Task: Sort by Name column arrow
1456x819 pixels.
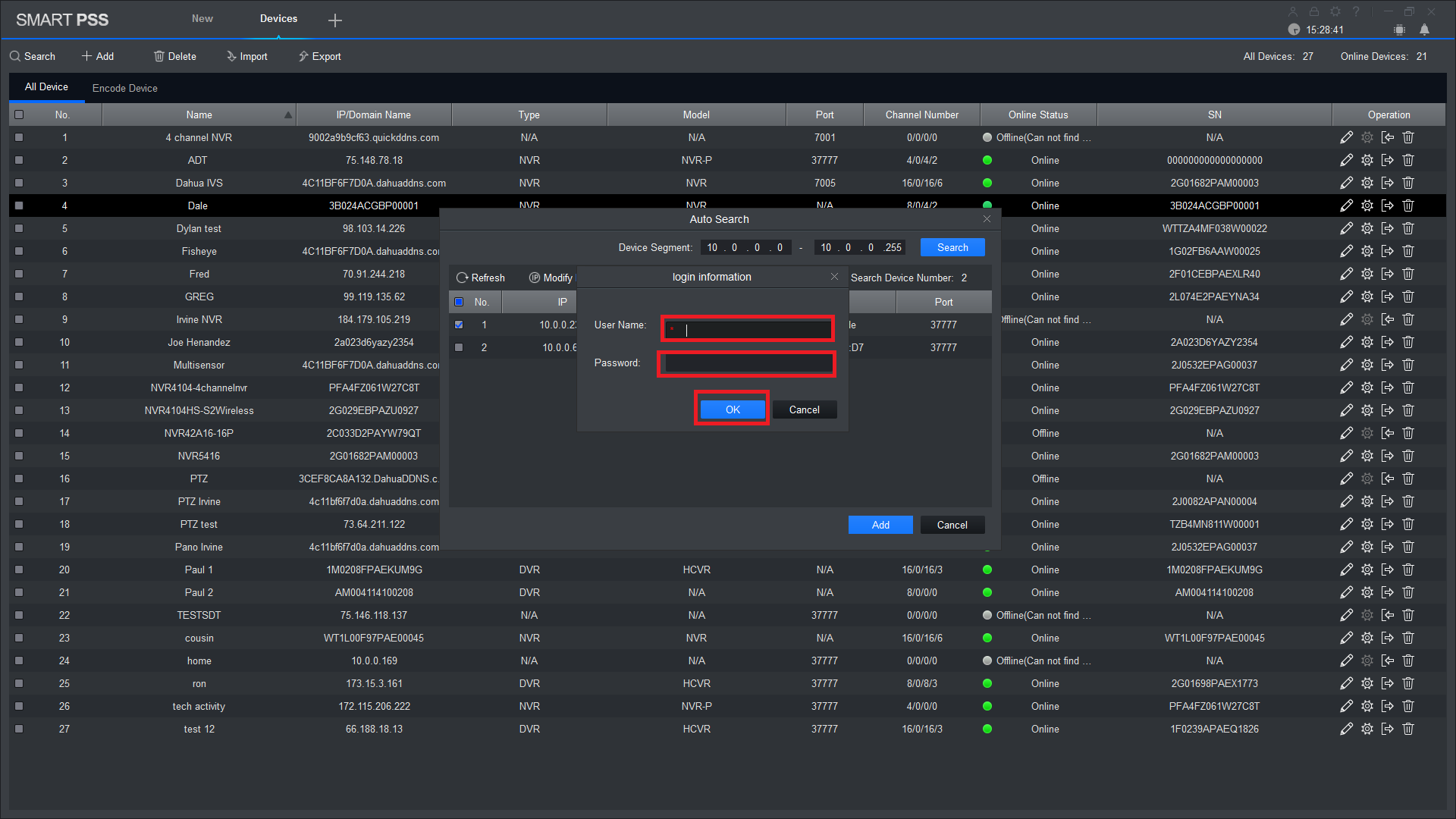Action: coord(288,115)
